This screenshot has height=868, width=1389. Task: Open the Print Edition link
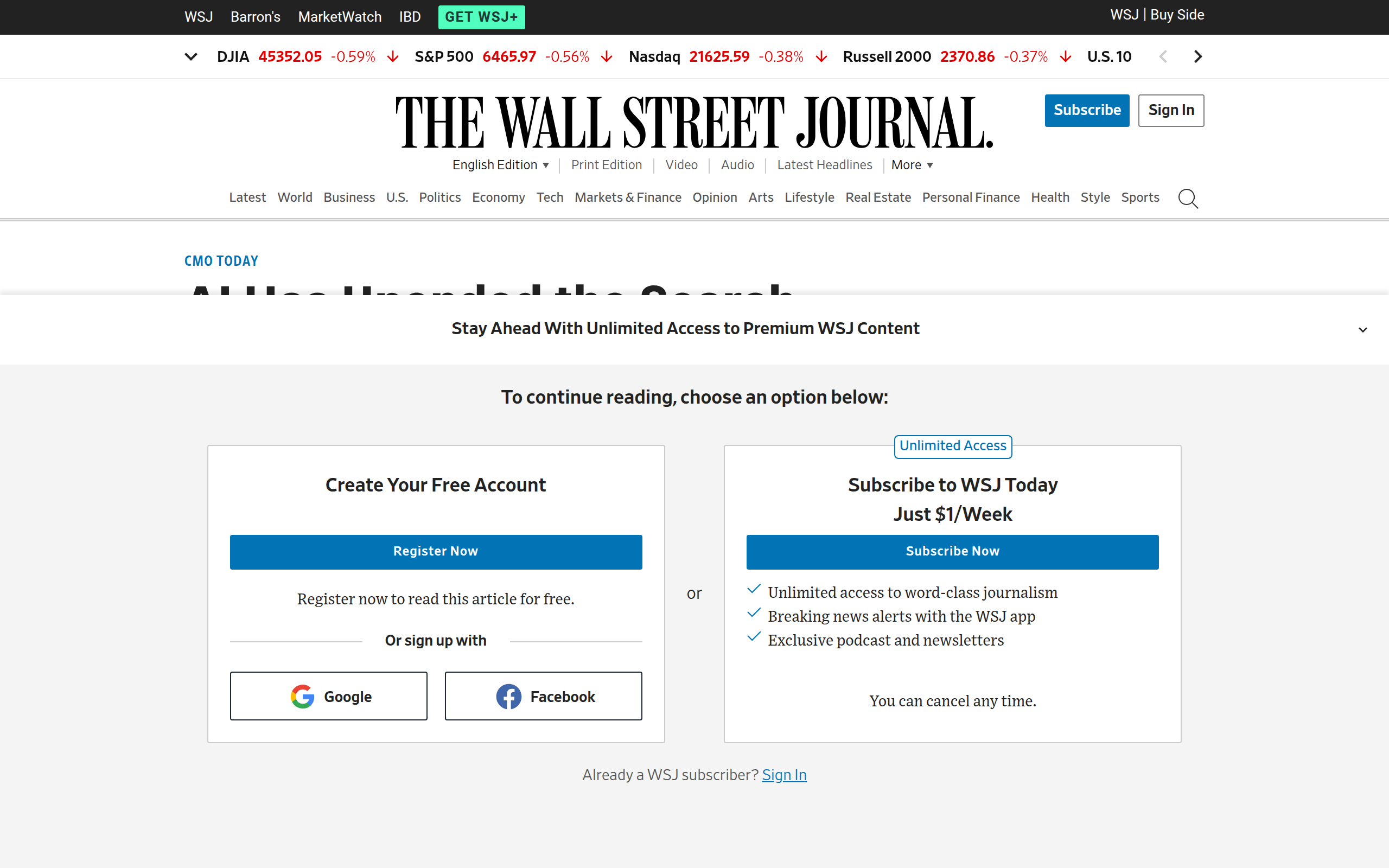pos(606,165)
